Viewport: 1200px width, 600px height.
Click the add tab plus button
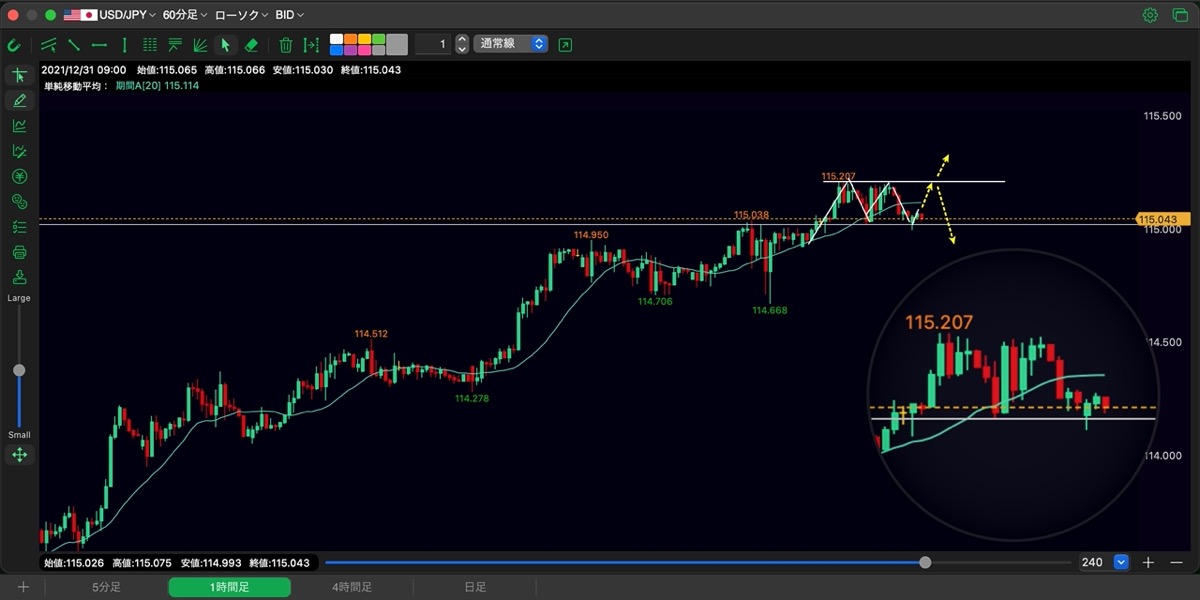coord(23,587)
